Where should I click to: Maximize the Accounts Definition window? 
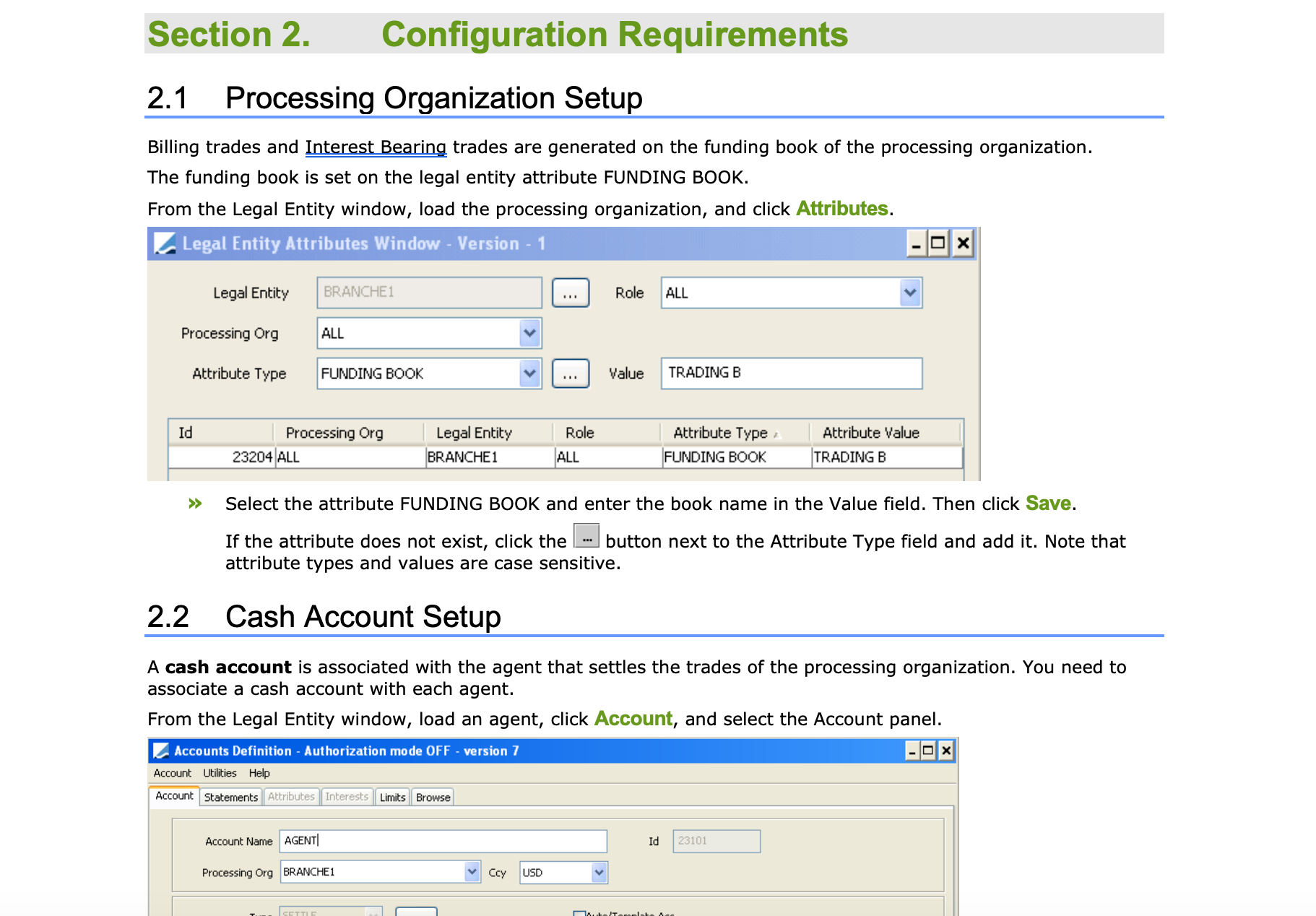coord(928,751)
